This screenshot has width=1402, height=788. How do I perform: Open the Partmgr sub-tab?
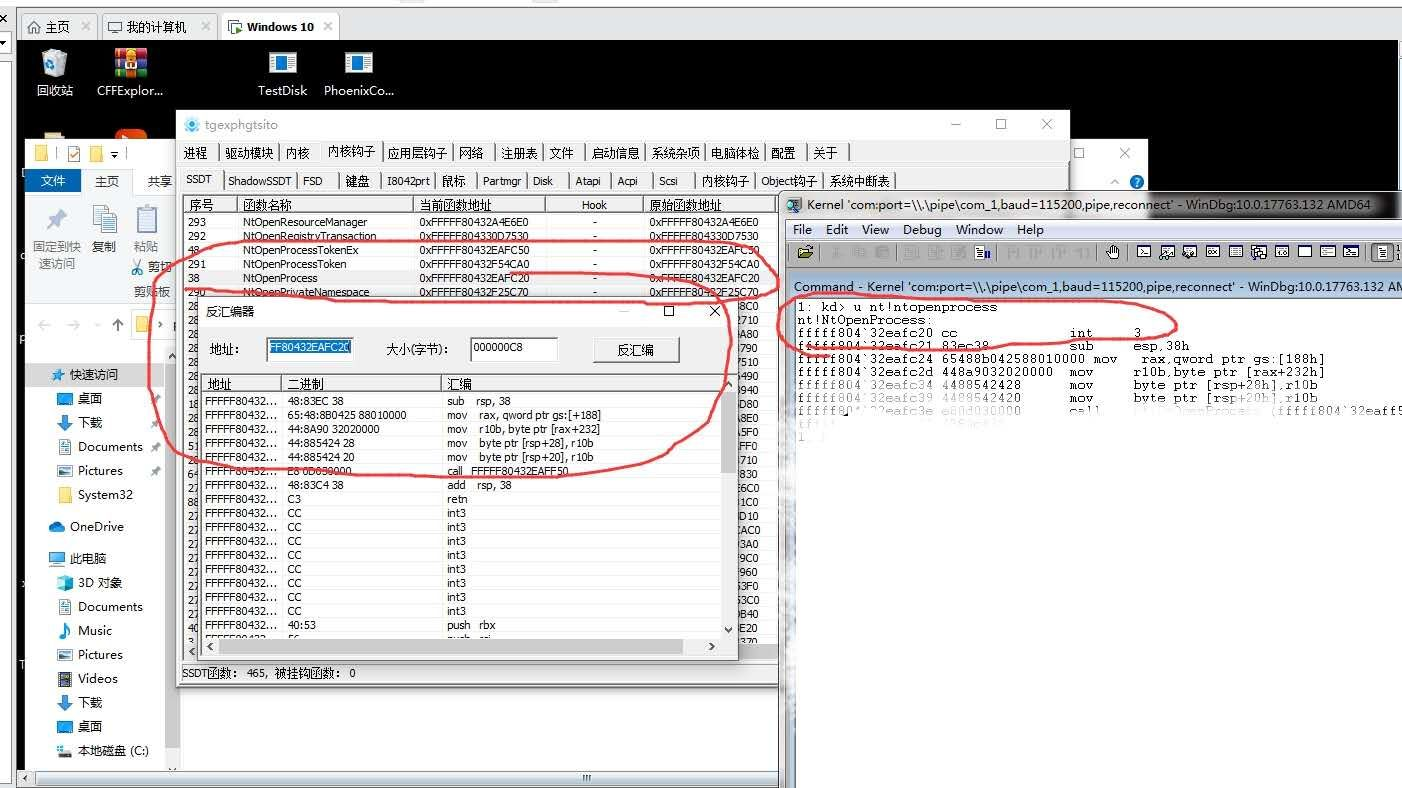coord(501,181)
